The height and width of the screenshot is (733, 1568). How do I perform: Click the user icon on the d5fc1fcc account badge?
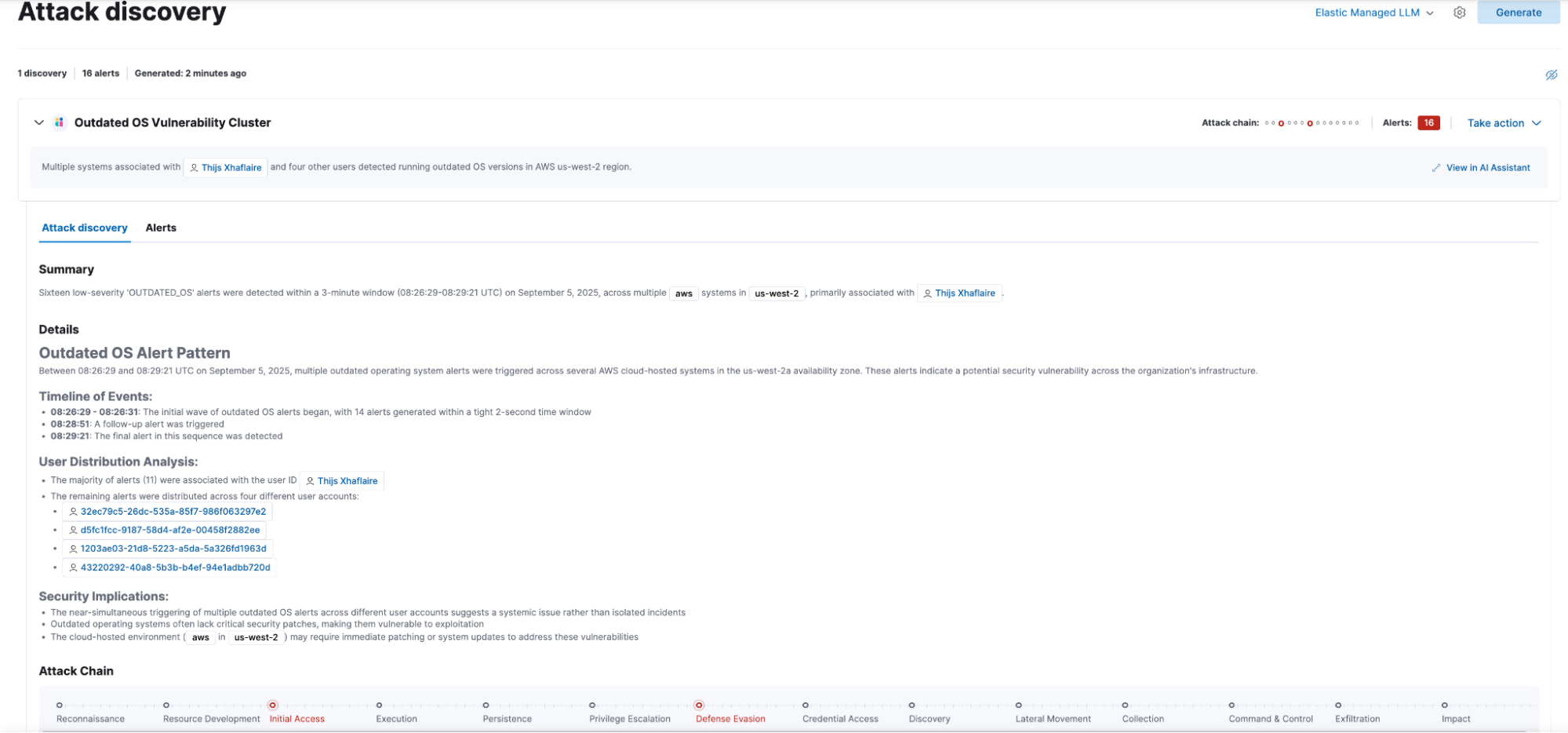[x=72, y=530]
